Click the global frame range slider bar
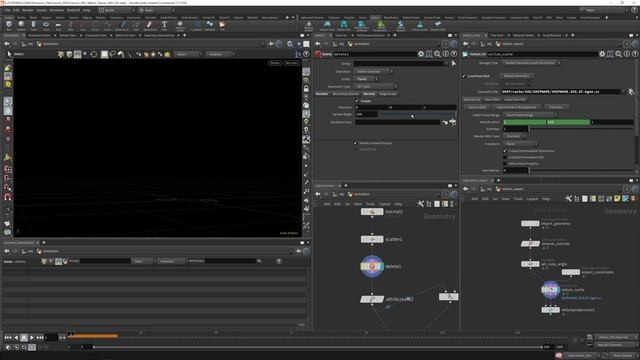640x360 pixels. point(317,347)
